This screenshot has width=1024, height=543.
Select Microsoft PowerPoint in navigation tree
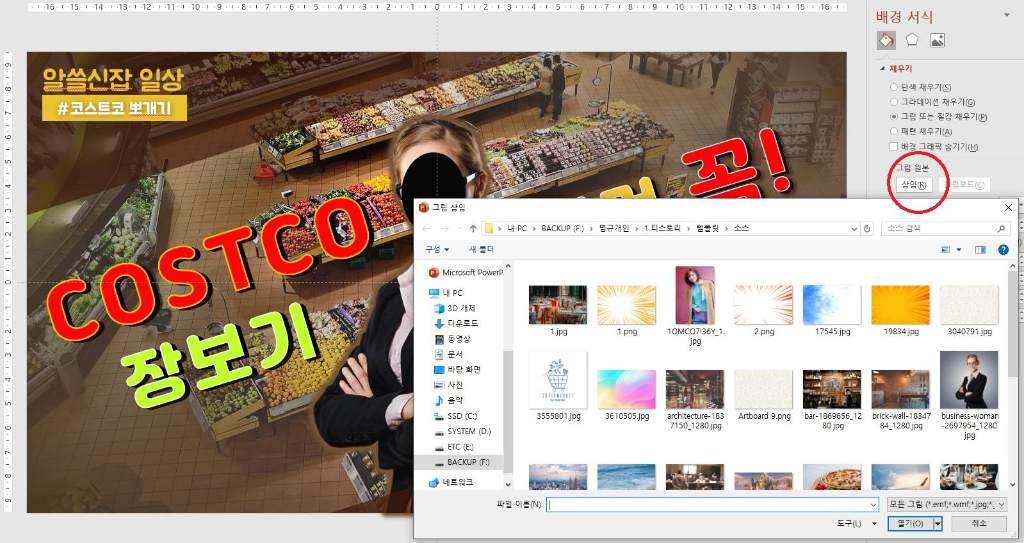466,272
